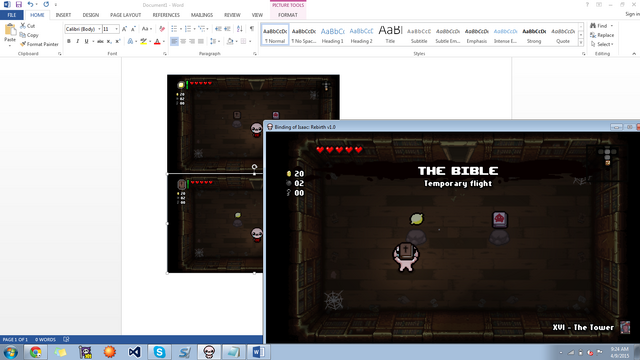Redo the action in Quick Access Toolbar
Screen dimensions: 640x360
46,4
